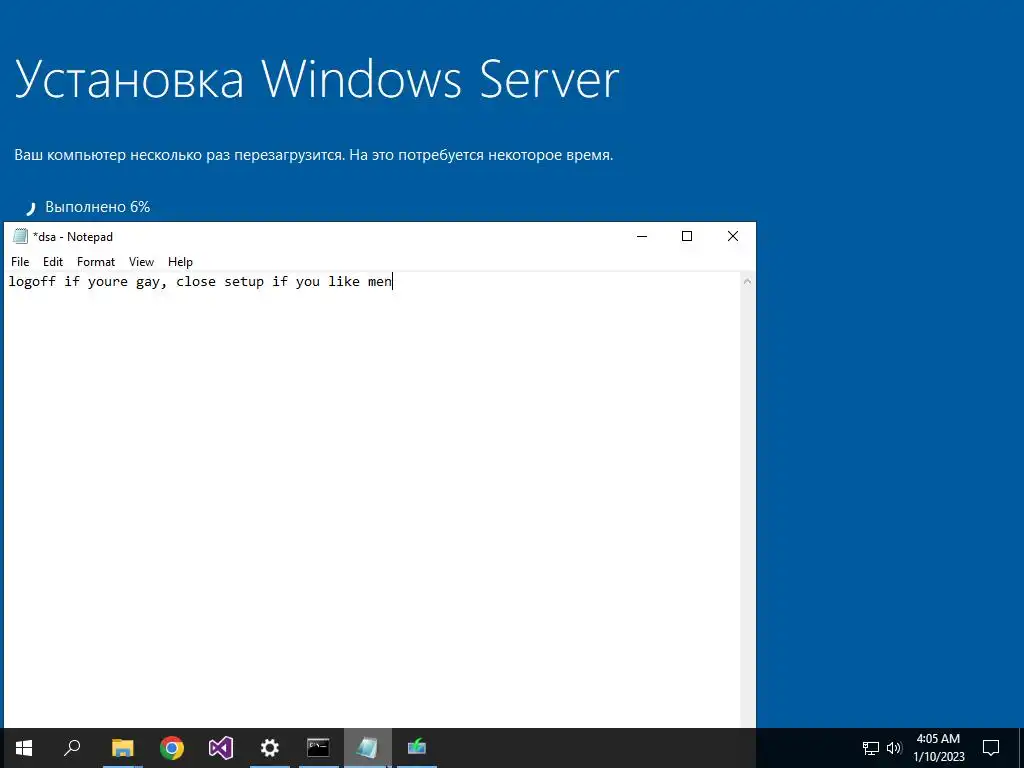The image size is (1024, 768).
Task: Select the Notepad taskbar icon
Action: pyautogui.click(x=368, y=748)
